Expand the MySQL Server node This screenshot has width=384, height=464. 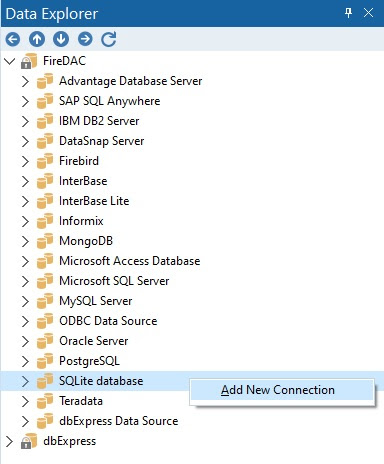click(x=25, y=301)
